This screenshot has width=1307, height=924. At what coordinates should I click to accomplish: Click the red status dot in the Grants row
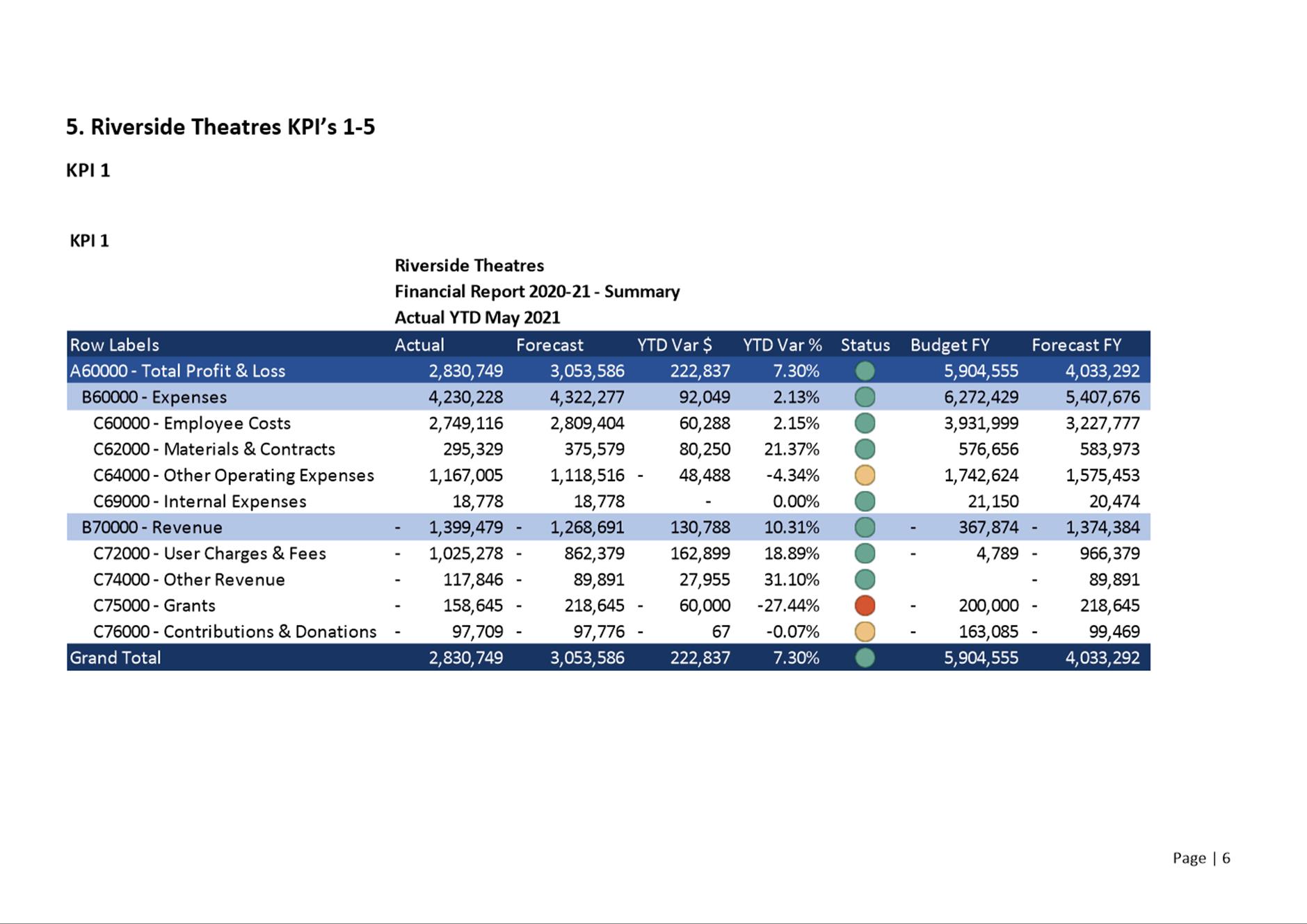click(x=865, y=606)
